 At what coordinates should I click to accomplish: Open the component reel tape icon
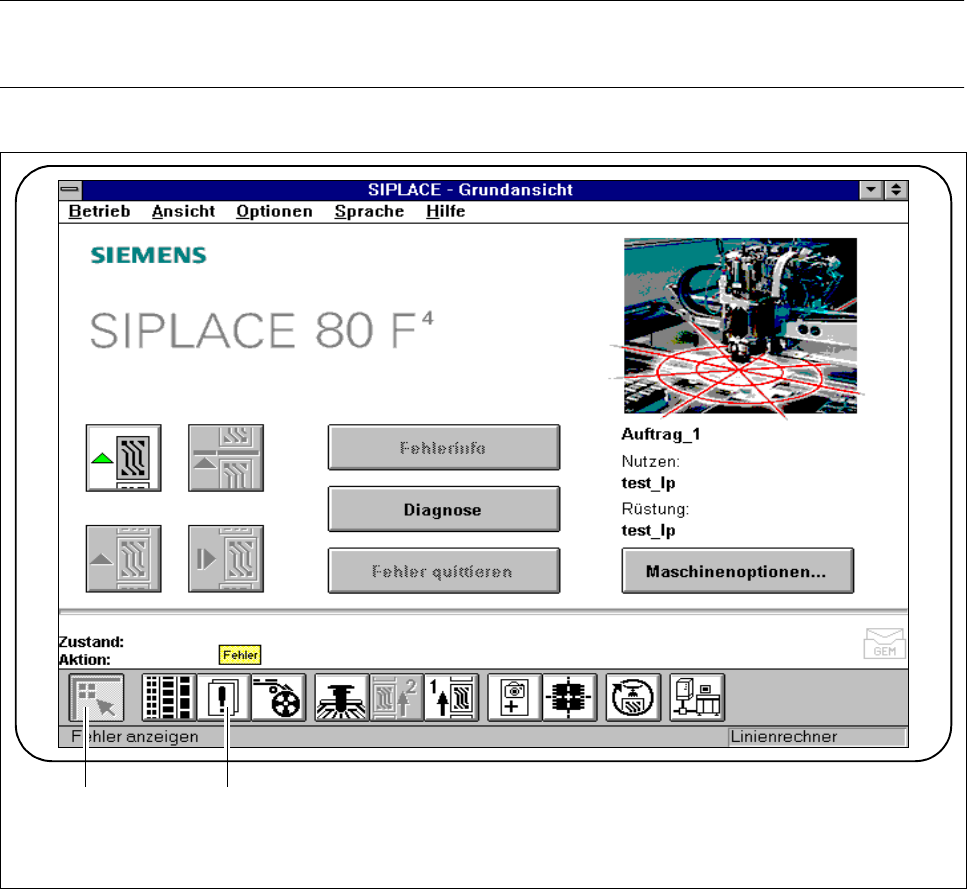pos(278,698)
